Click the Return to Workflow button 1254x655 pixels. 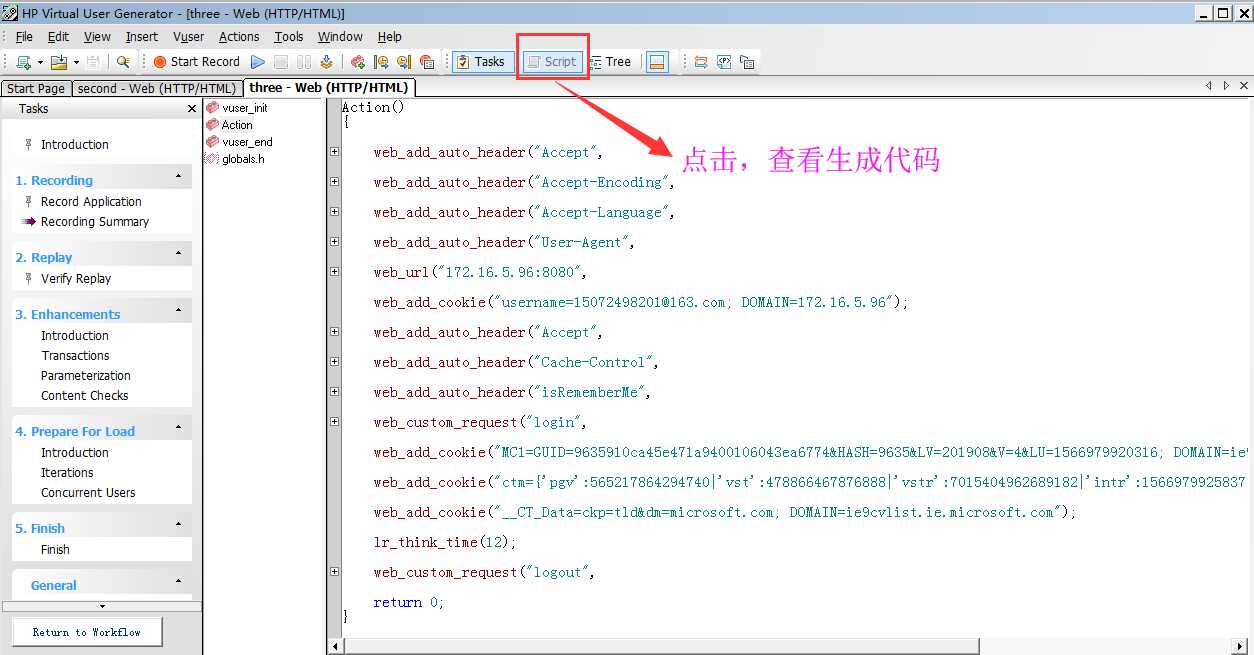click(x=87, y=632)
